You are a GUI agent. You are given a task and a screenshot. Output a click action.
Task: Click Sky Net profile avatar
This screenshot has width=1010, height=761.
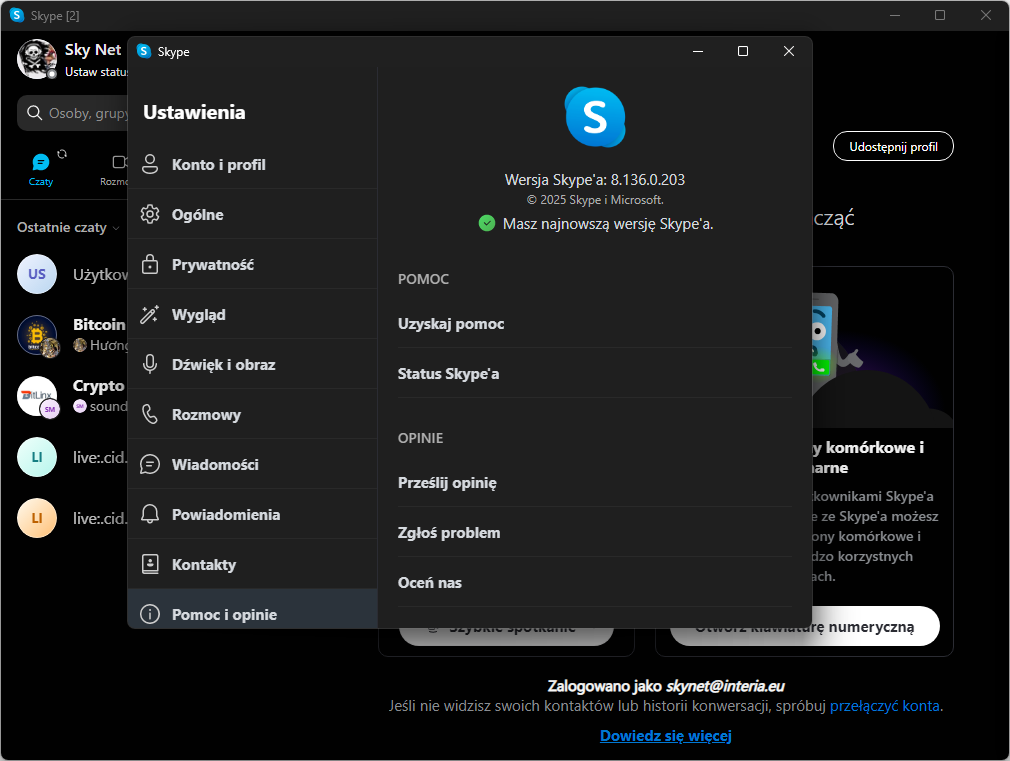[37, 59]
